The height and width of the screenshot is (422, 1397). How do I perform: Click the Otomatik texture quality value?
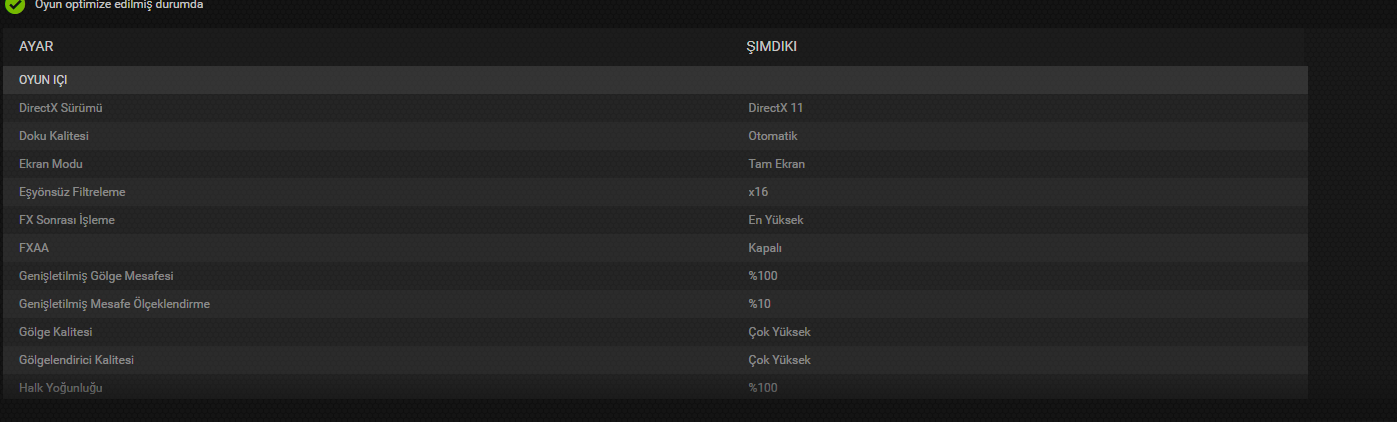[773, 136]
